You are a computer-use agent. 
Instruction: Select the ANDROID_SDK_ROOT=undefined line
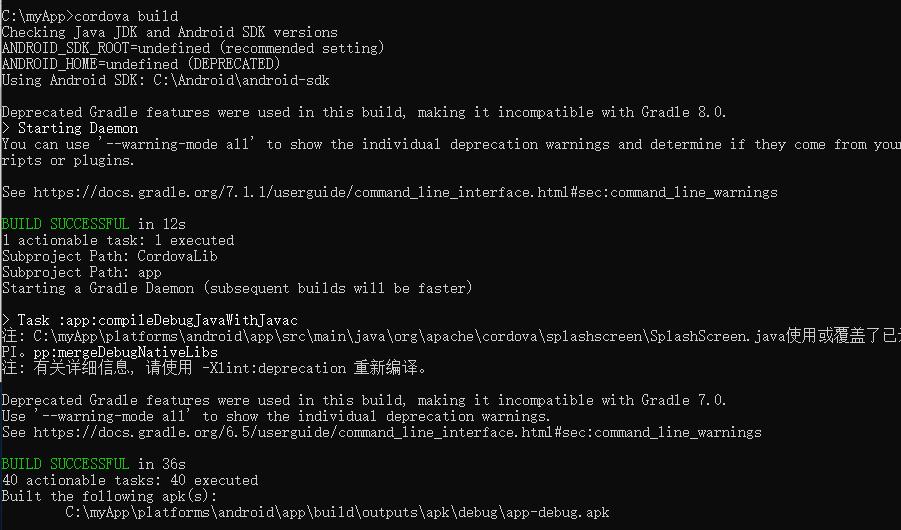point(193,48)
